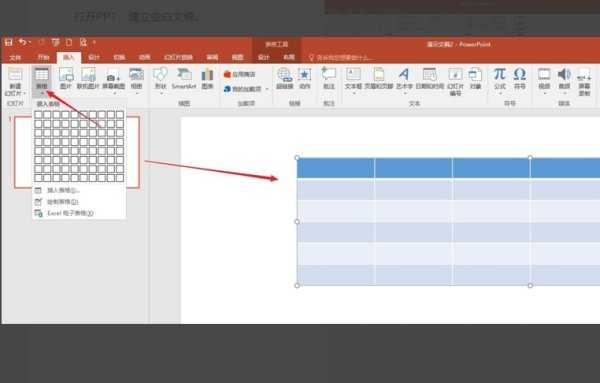Viewport: 600px width, 383px height.
Task: Switch to the Design (设计) tab next to 插入
Action: click(94, 57)
